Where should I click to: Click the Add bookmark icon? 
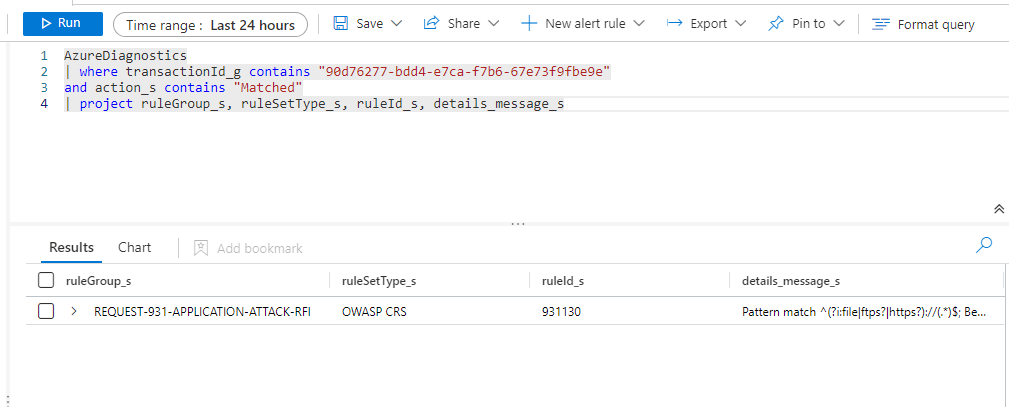[200, 248]
